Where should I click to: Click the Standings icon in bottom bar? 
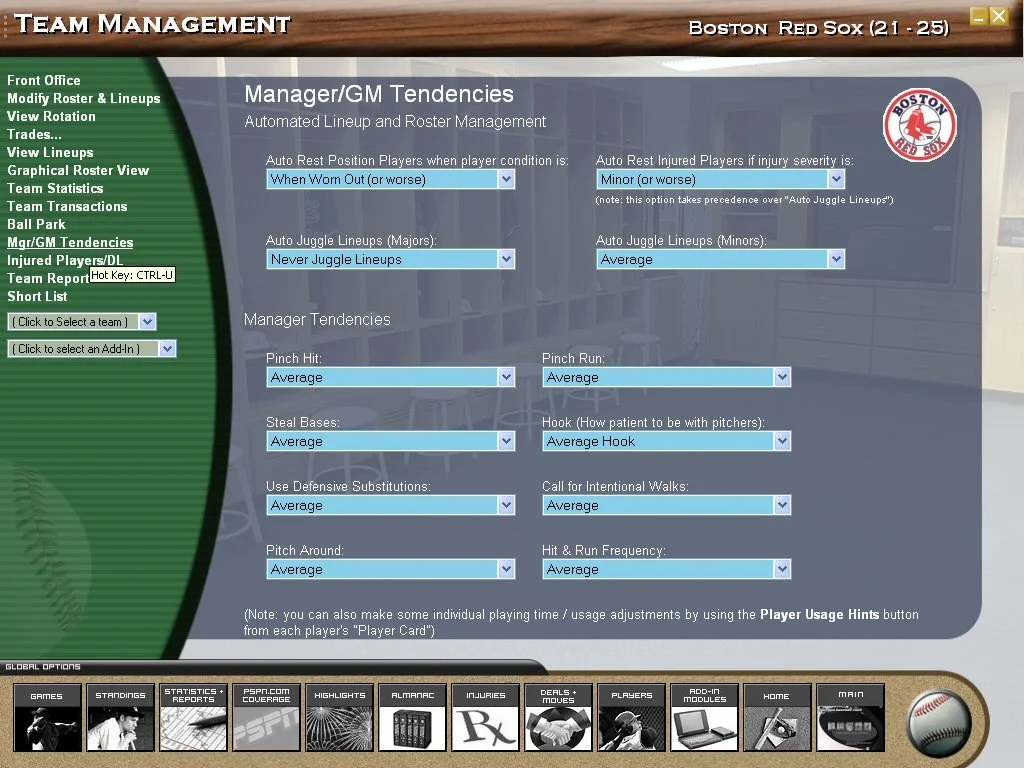click(x=120, y=718)
